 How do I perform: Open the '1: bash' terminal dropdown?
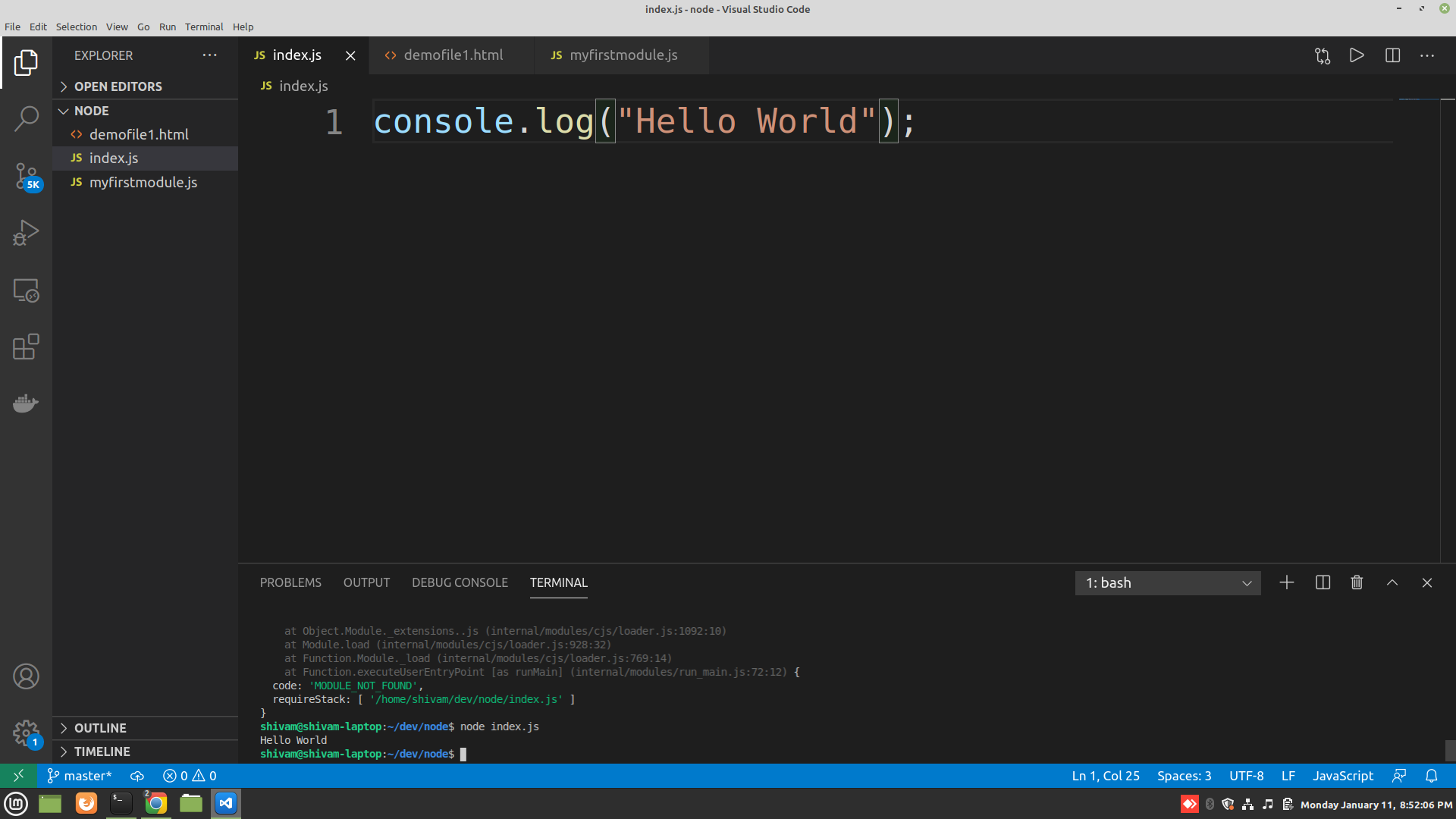(x=1167, y=582)
